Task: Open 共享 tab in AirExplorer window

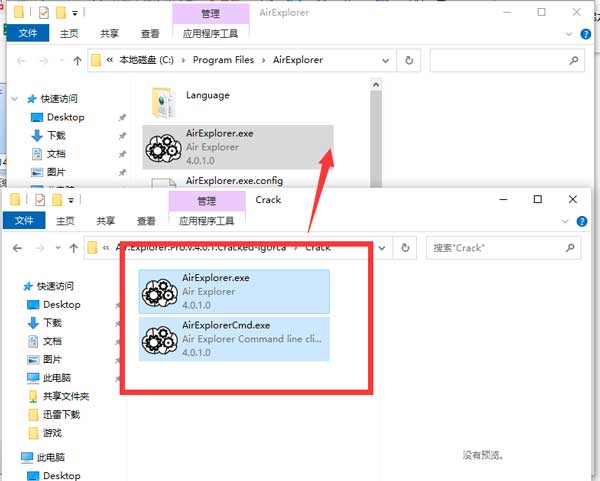Action: point(109,34)
